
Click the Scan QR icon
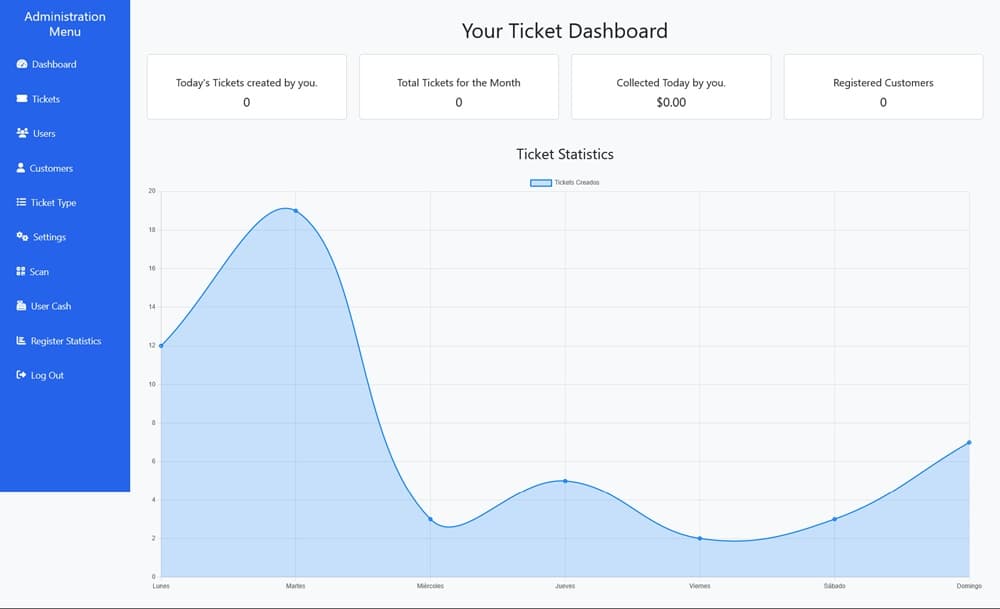(21, 272)
